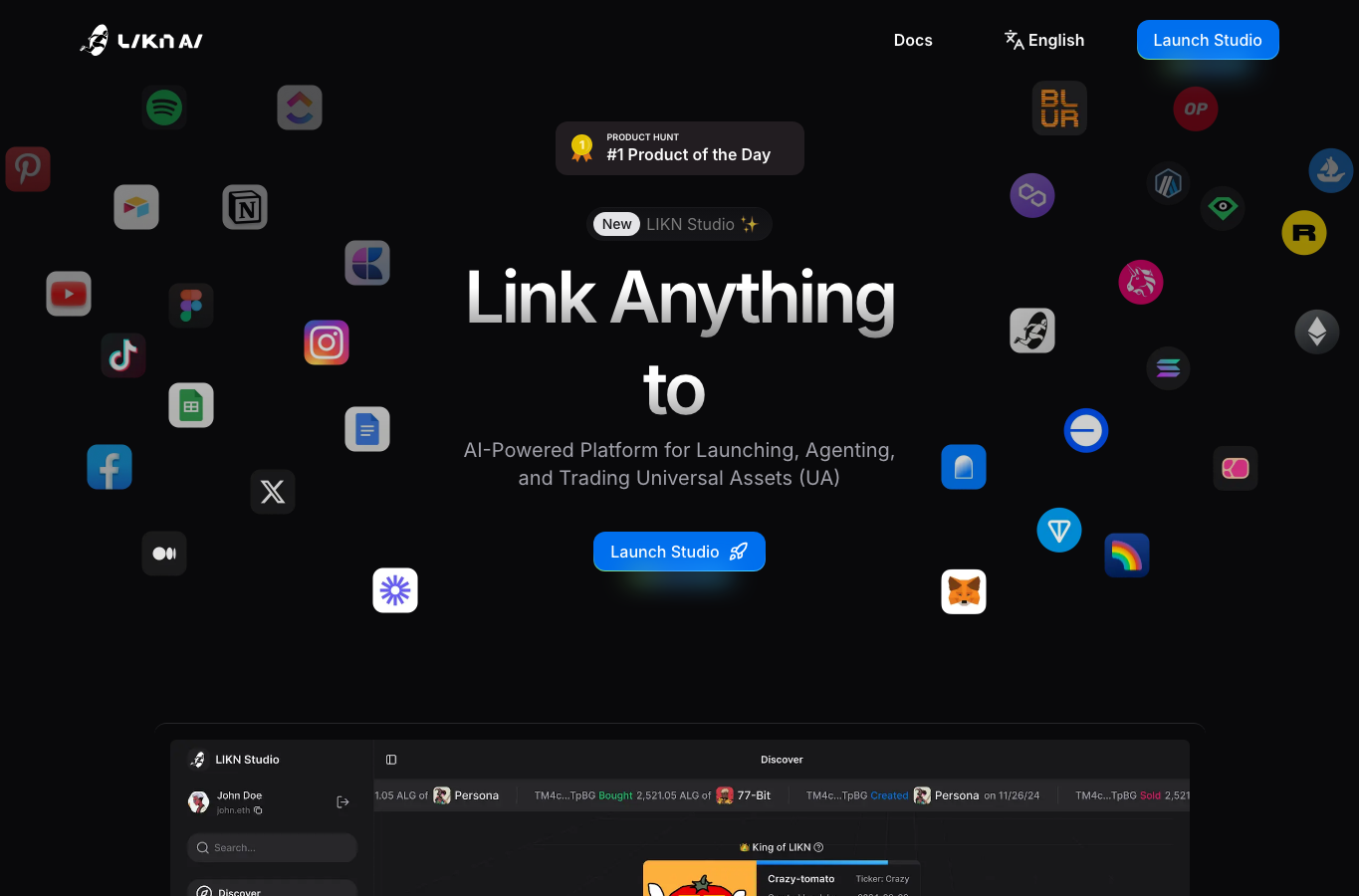The image size is (1359, 896).
Task: Open the English language selector
Action: tap(1044, 40)
